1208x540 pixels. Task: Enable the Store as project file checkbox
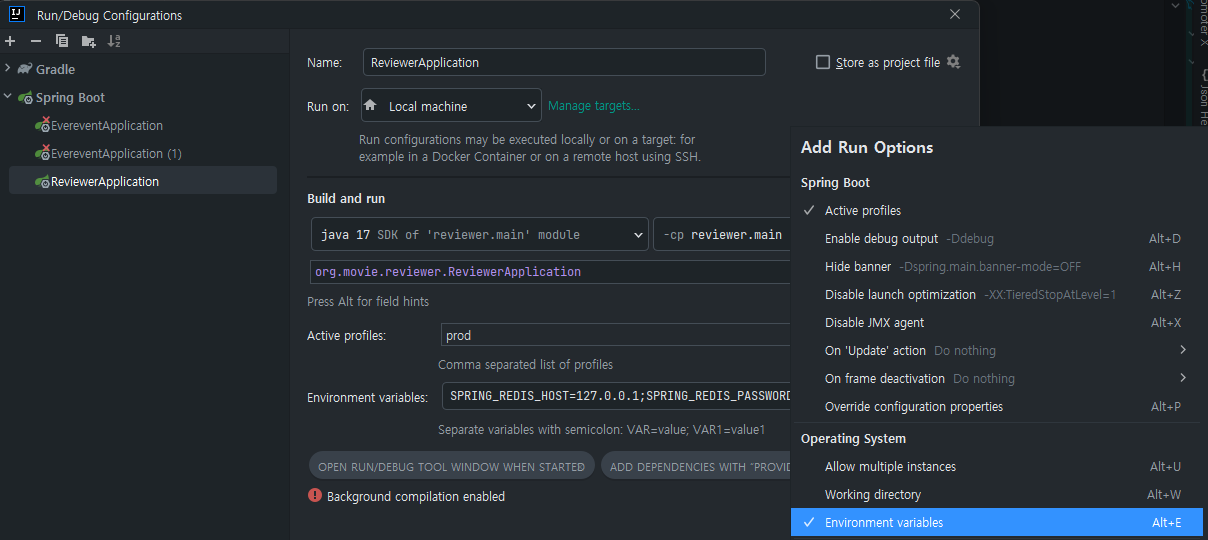pos(823,62)
